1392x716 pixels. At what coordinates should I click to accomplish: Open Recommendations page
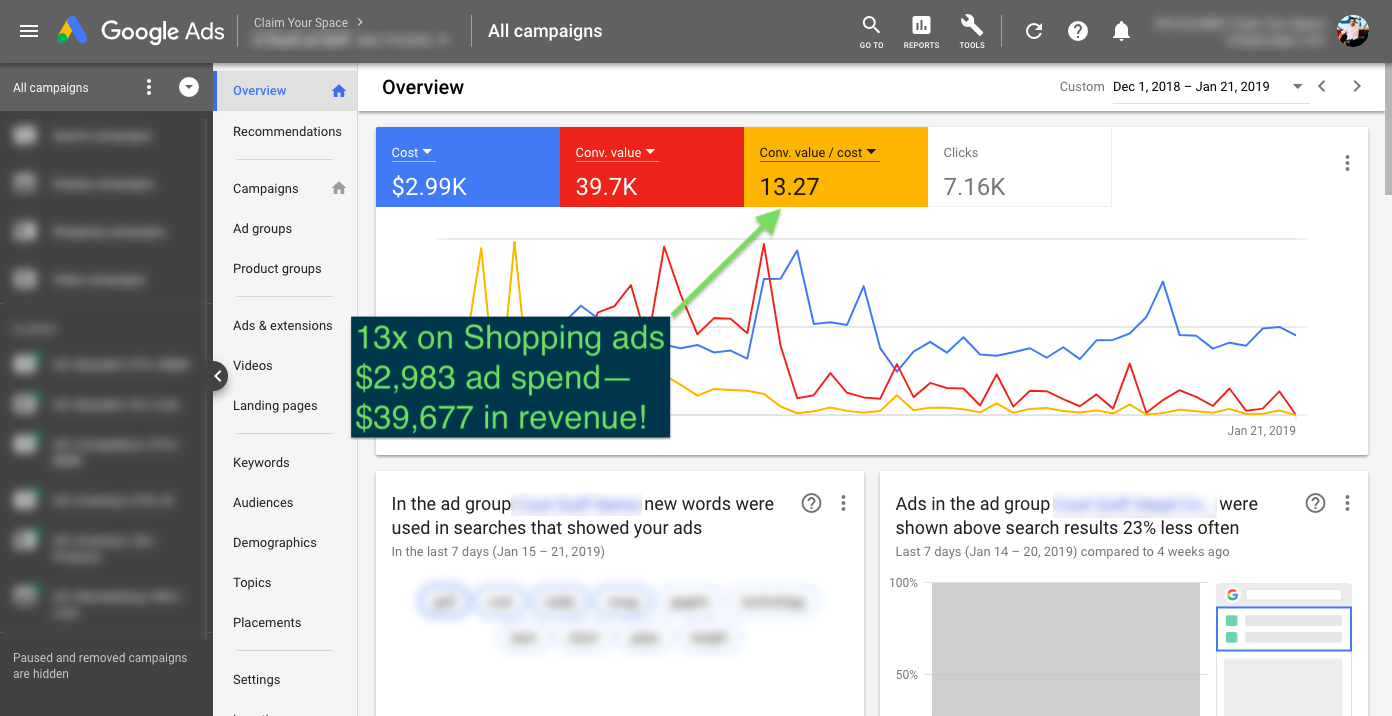coord(287,131)
